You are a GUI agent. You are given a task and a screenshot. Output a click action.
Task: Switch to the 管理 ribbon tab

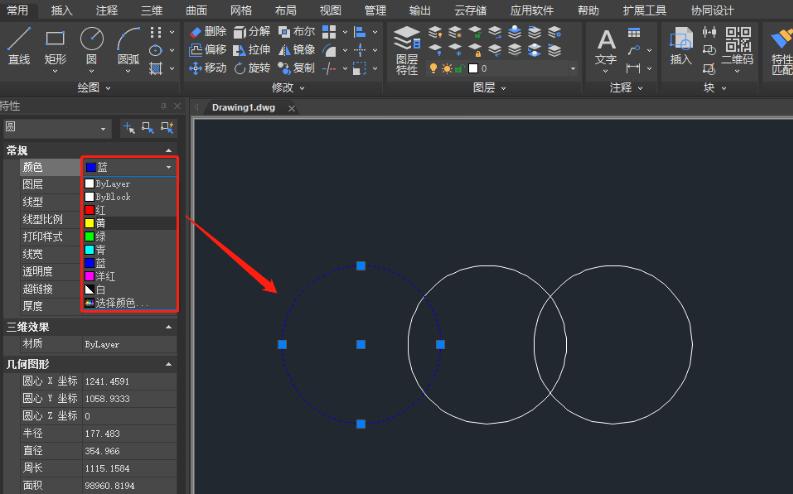point(375,10)
